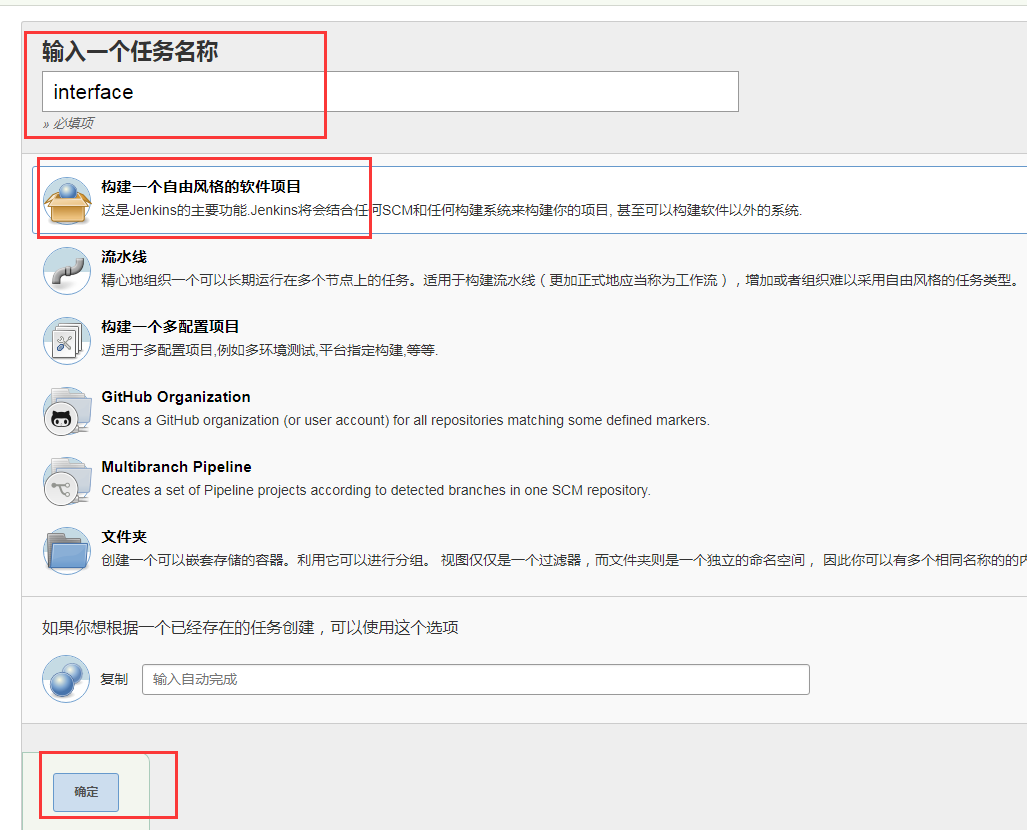
Task: Click the GitHub Organization octocat icon
Action: 67,411
